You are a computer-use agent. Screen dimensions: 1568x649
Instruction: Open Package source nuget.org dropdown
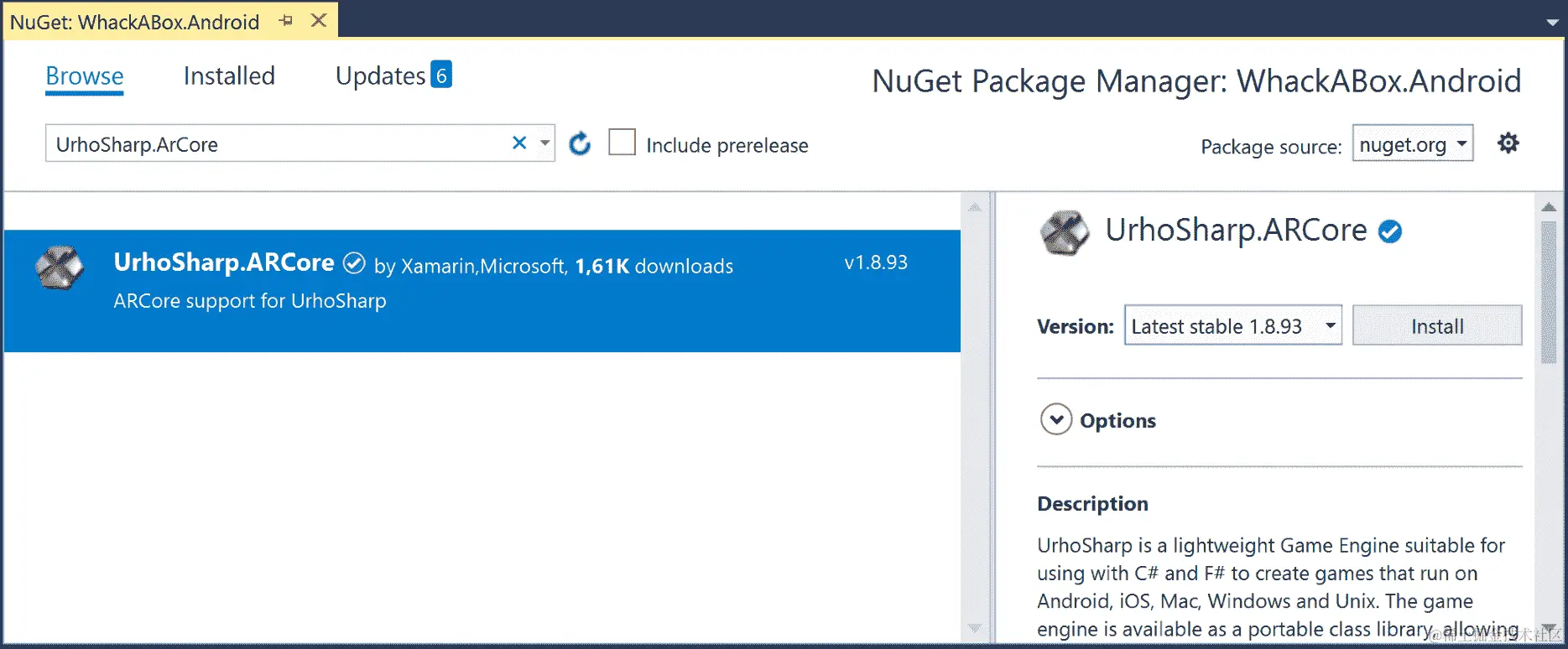tap(1413, 143)
